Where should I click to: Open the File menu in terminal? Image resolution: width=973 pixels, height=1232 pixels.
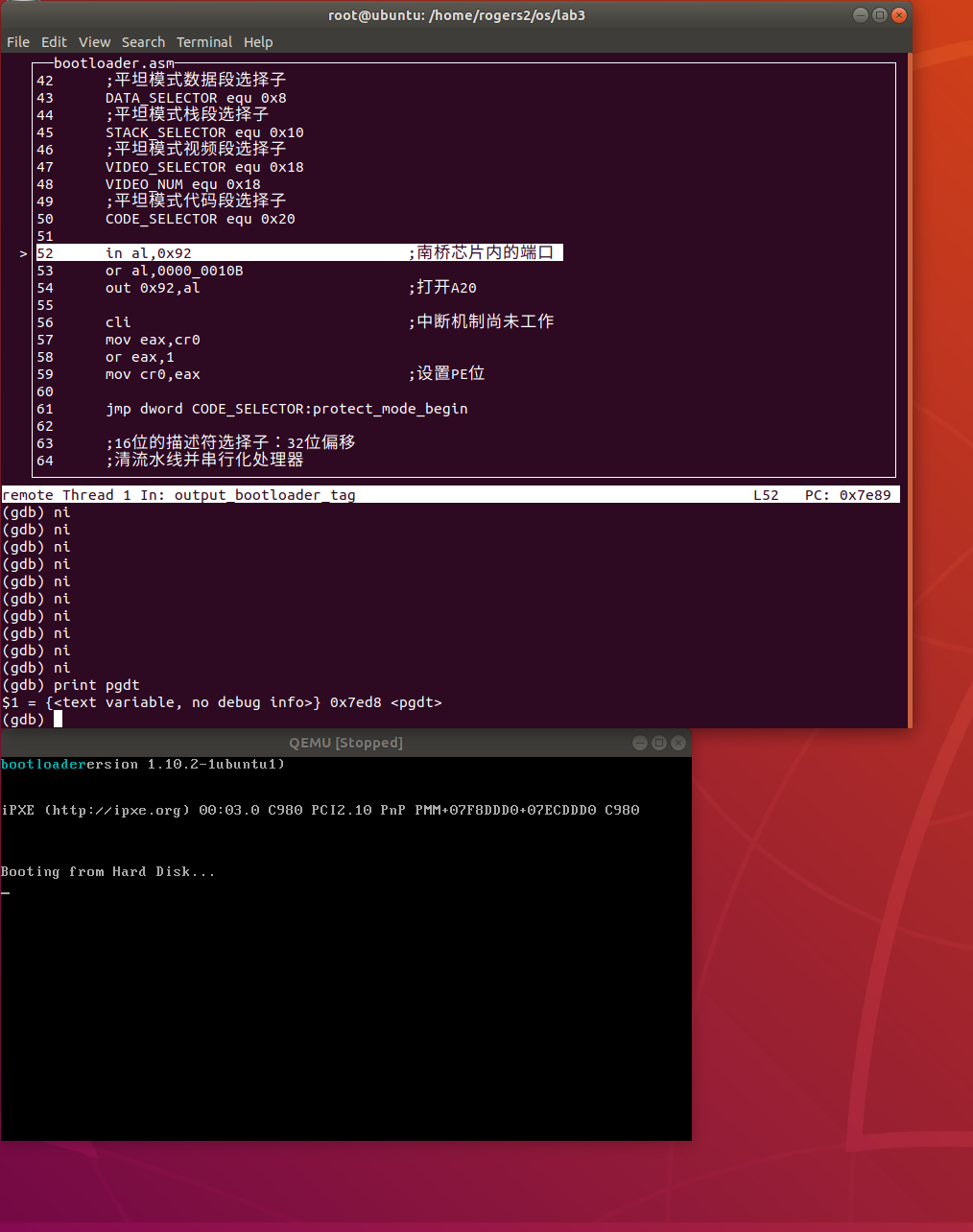[x=18, y=42]
